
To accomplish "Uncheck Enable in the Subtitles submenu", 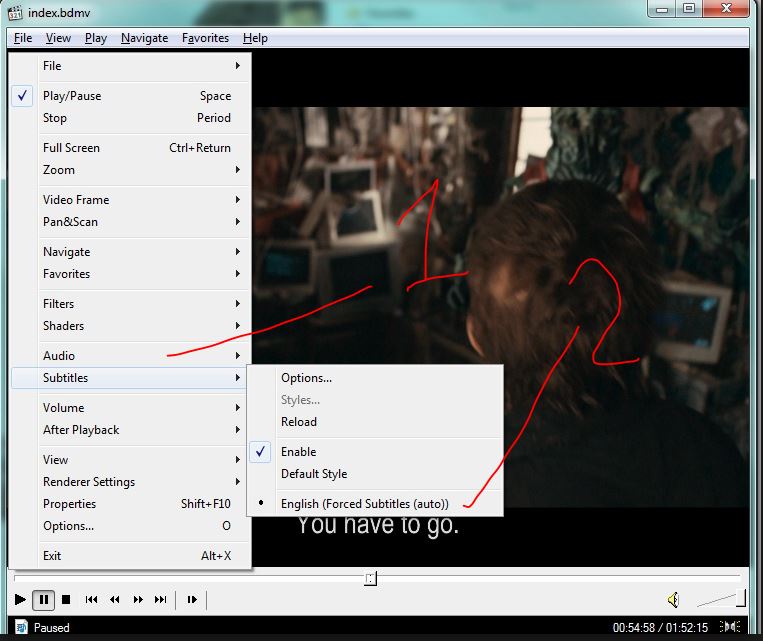I will coord(298,452).
